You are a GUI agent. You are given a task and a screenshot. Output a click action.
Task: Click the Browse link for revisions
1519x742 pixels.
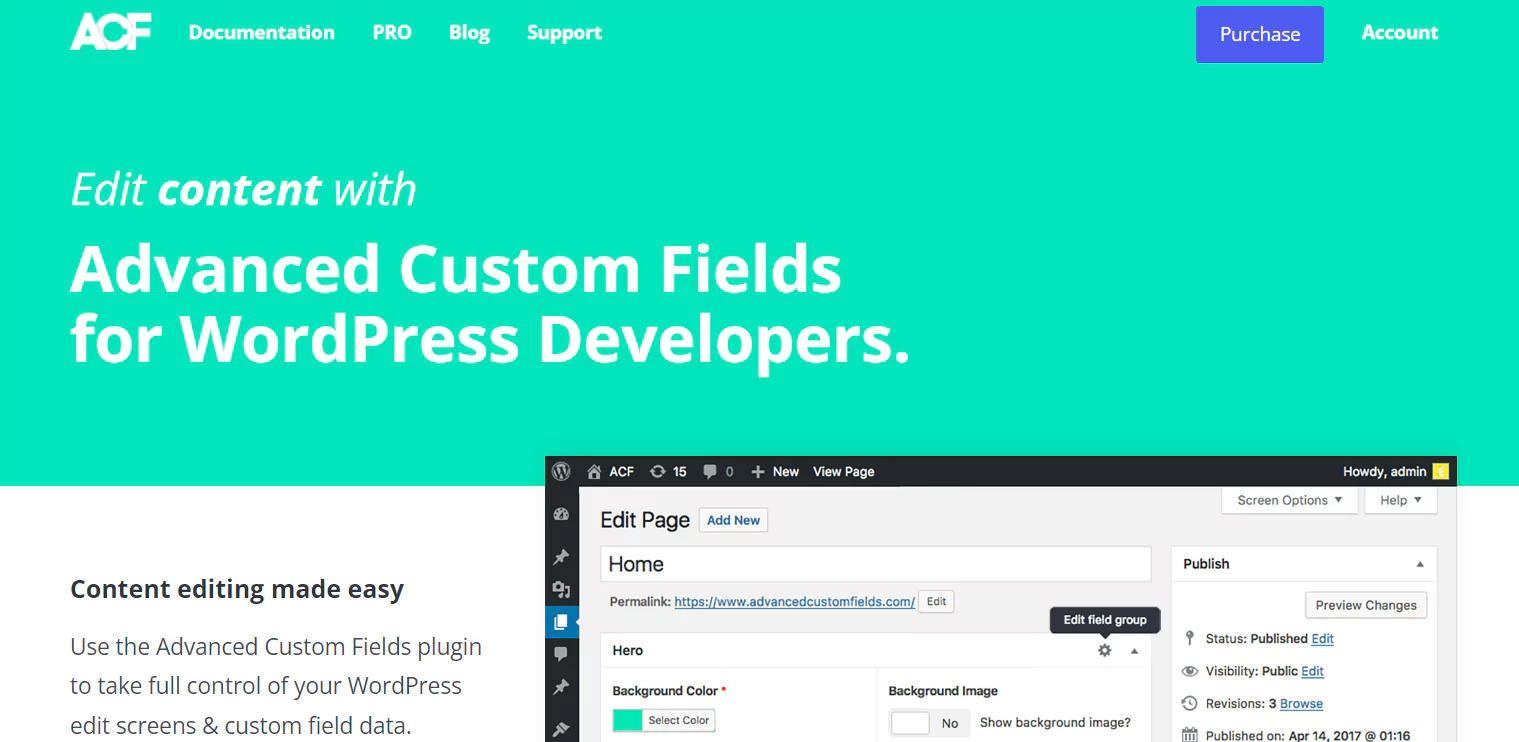coord(1301,703)
